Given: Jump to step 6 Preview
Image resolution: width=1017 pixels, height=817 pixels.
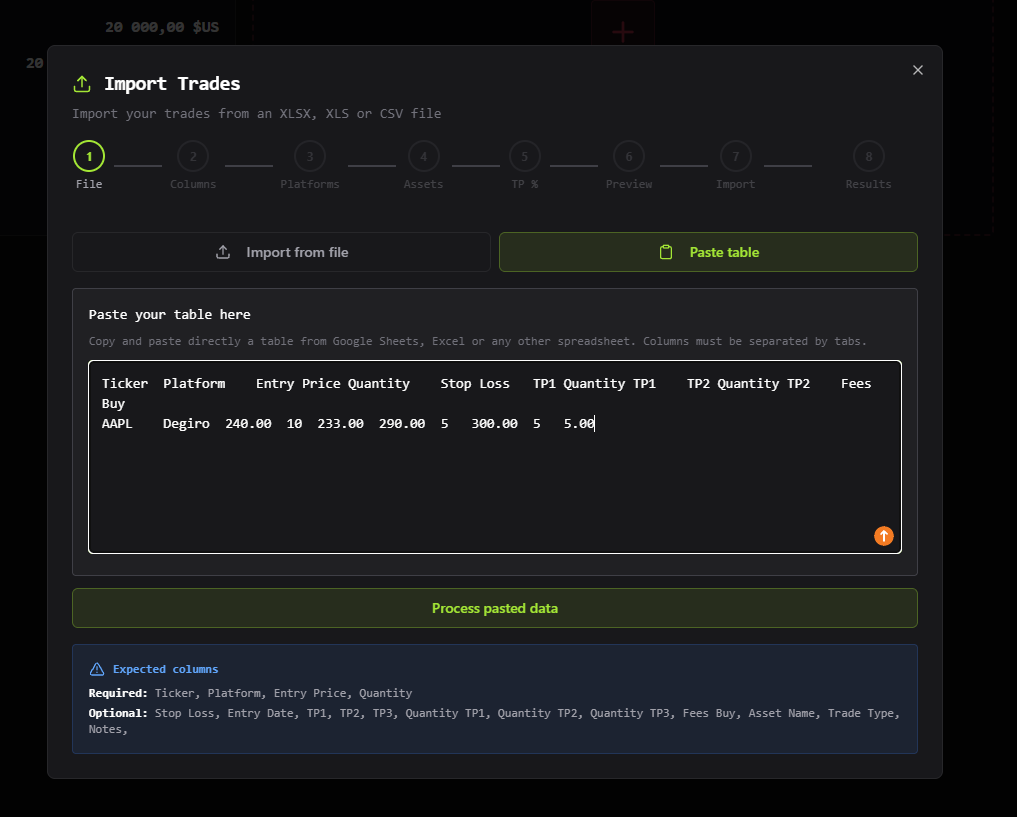Looking at the screenshot, I should tap(629, 157).
